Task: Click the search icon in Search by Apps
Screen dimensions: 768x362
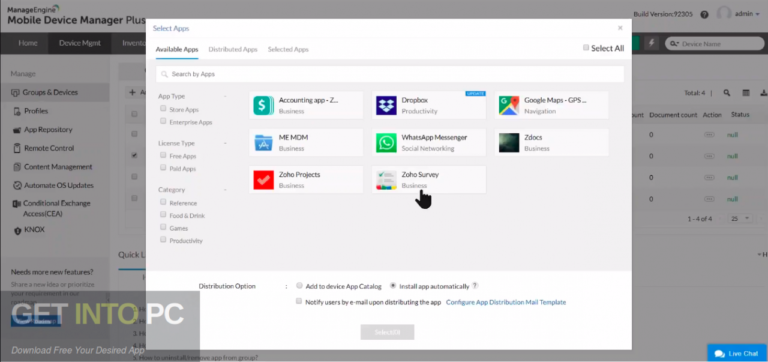Action: coord(164,74)
